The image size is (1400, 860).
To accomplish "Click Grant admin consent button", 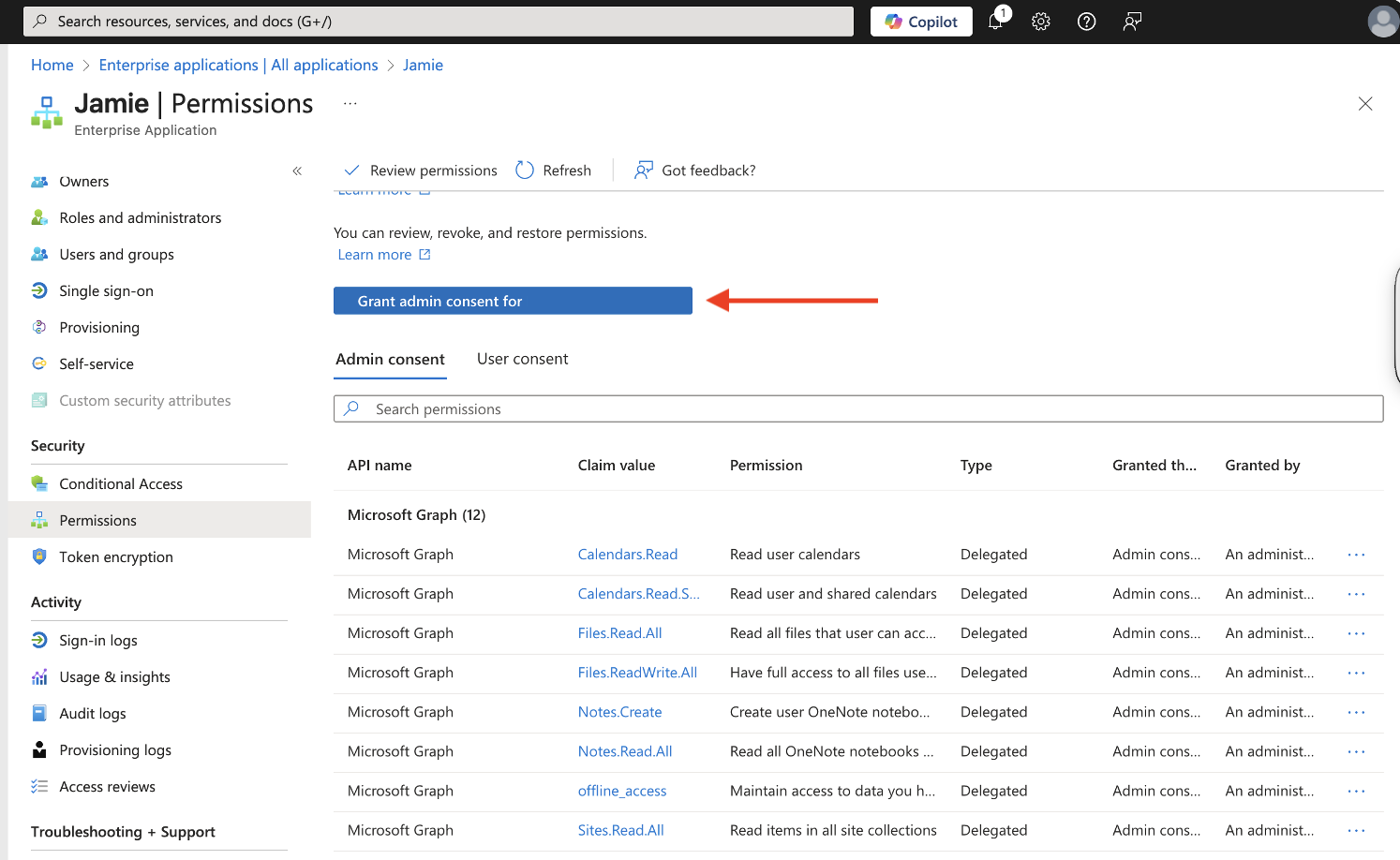I will (513, 301).
